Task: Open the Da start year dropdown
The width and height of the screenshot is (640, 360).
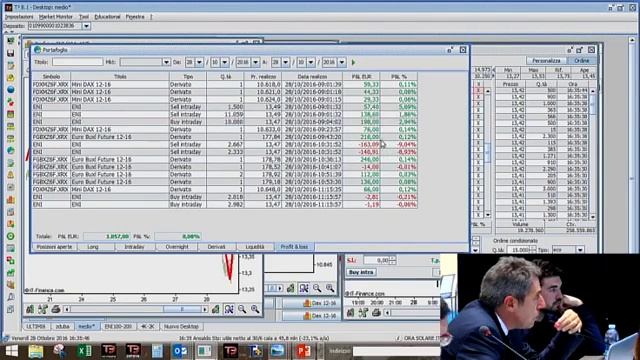Action: tap(256, 62)
